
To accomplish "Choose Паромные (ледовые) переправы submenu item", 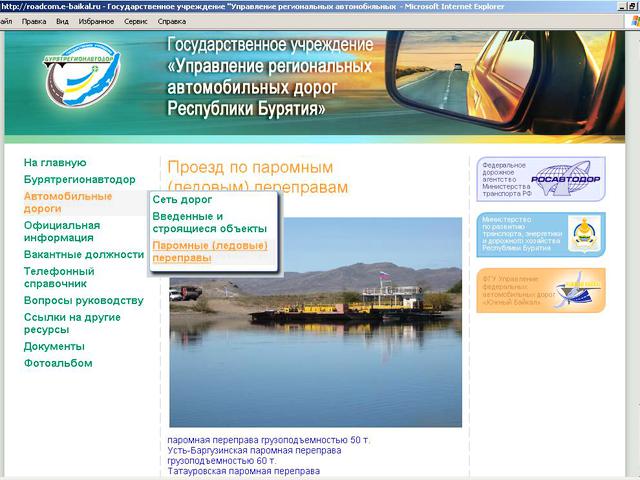I will [x=210, y=251].
